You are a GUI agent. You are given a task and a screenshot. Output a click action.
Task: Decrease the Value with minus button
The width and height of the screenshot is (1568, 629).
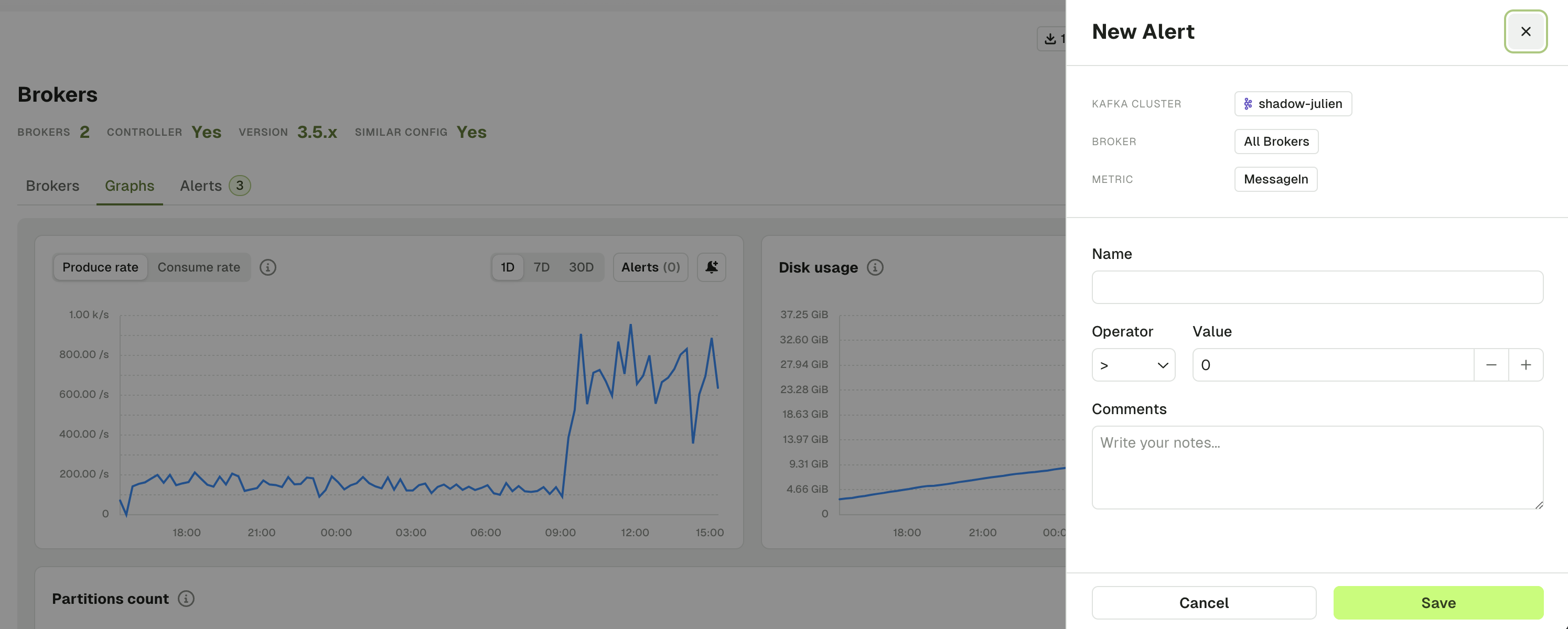pyautogui.click(x=1491, y=365)
